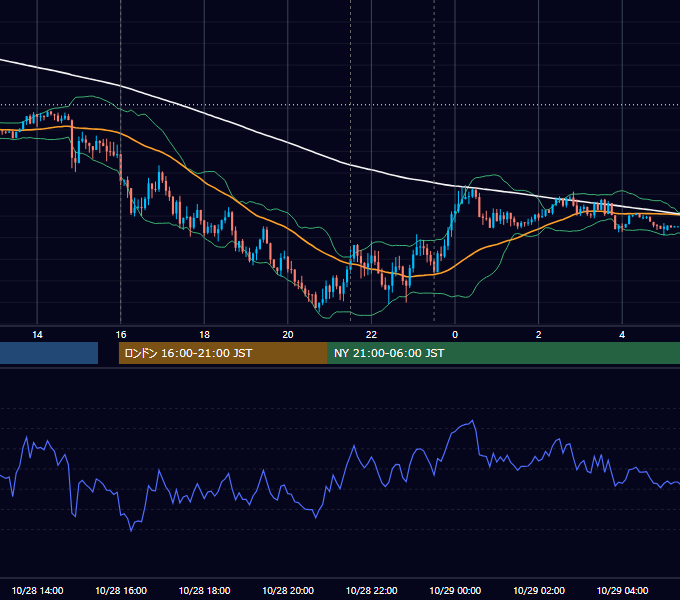The height and width of the screenshot is (600, 680).
Task: Click the 10/29 00:00 date label
Action: click(x=455, y=590)
